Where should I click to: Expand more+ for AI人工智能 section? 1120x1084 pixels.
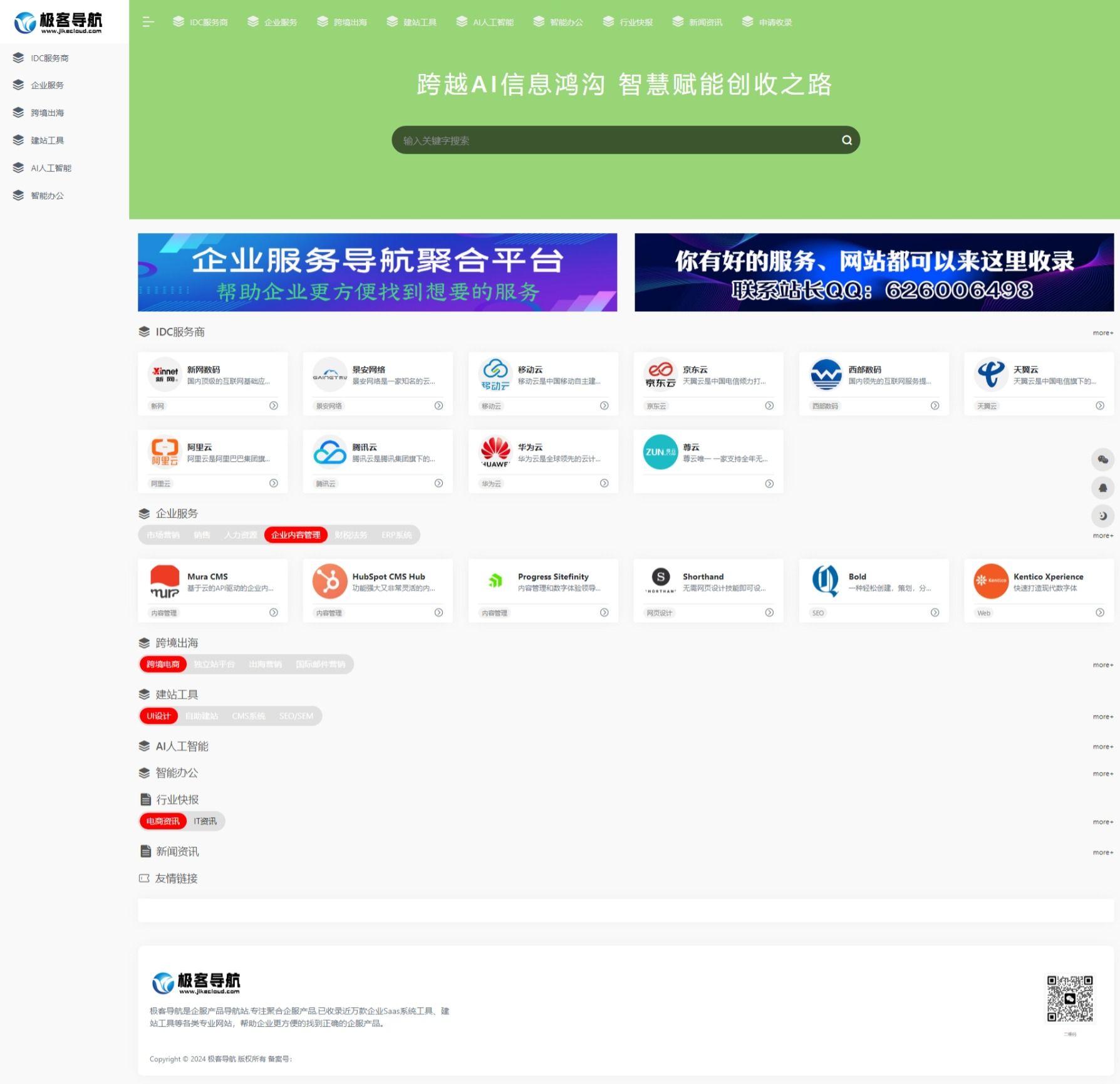point(1103,746)
